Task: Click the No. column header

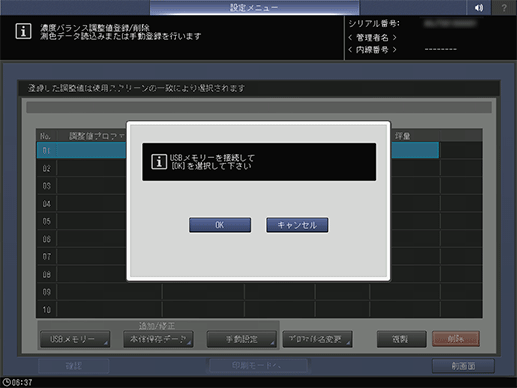Action: coord(46,136)
